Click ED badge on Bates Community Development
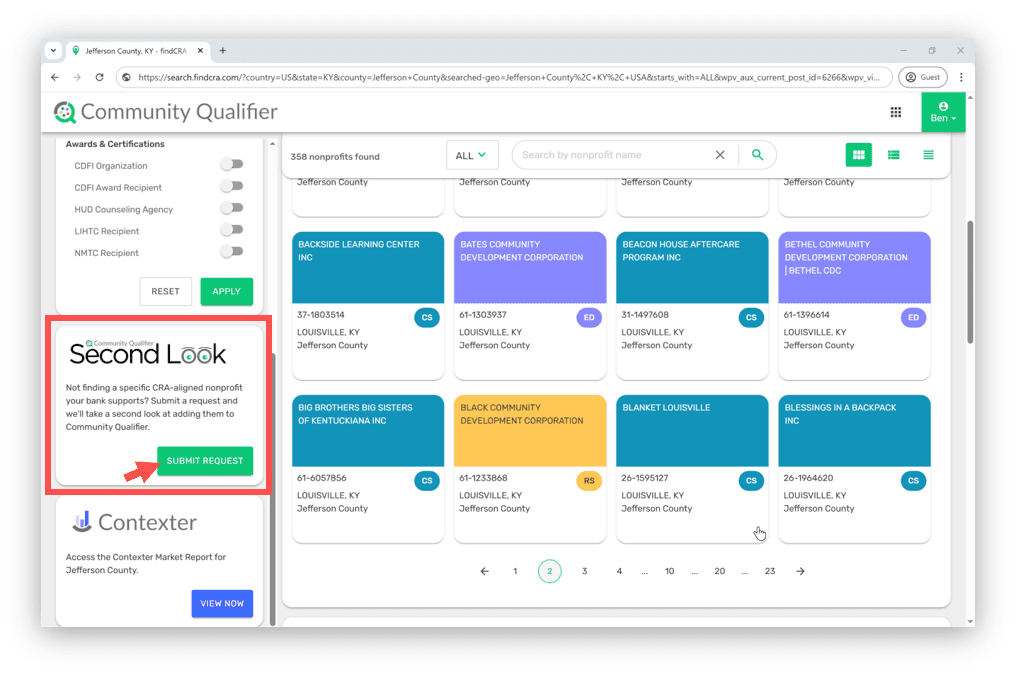The image size is (1020, 673). pyautogui.click(x=589, y=318)
